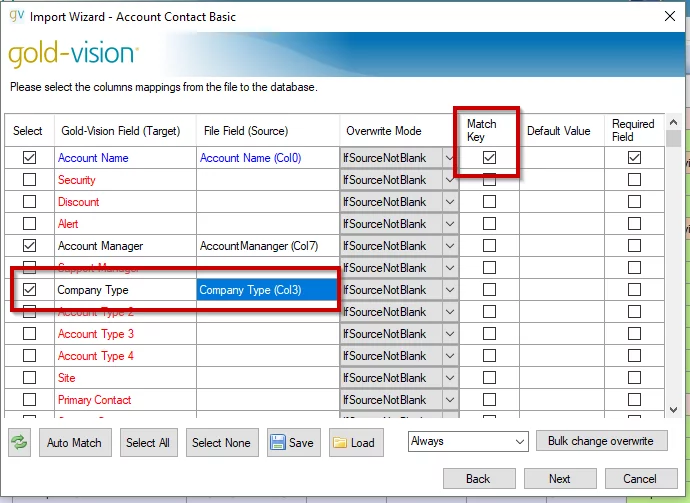The height and width of the screenshot is (503, 690).
Task: Open Overwrite Mode dropdown for Account Manager
Action: point(450,246)
